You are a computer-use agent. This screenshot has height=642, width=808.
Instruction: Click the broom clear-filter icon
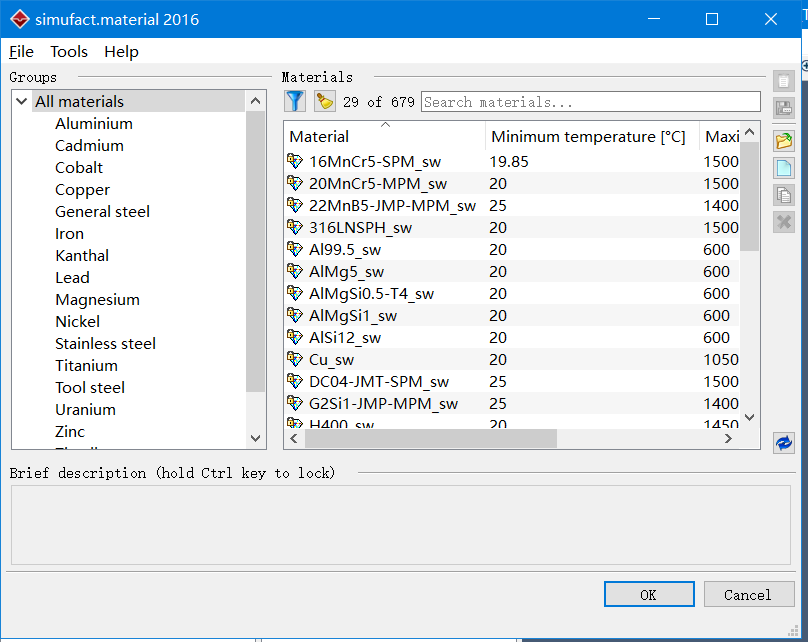point(324,101)
